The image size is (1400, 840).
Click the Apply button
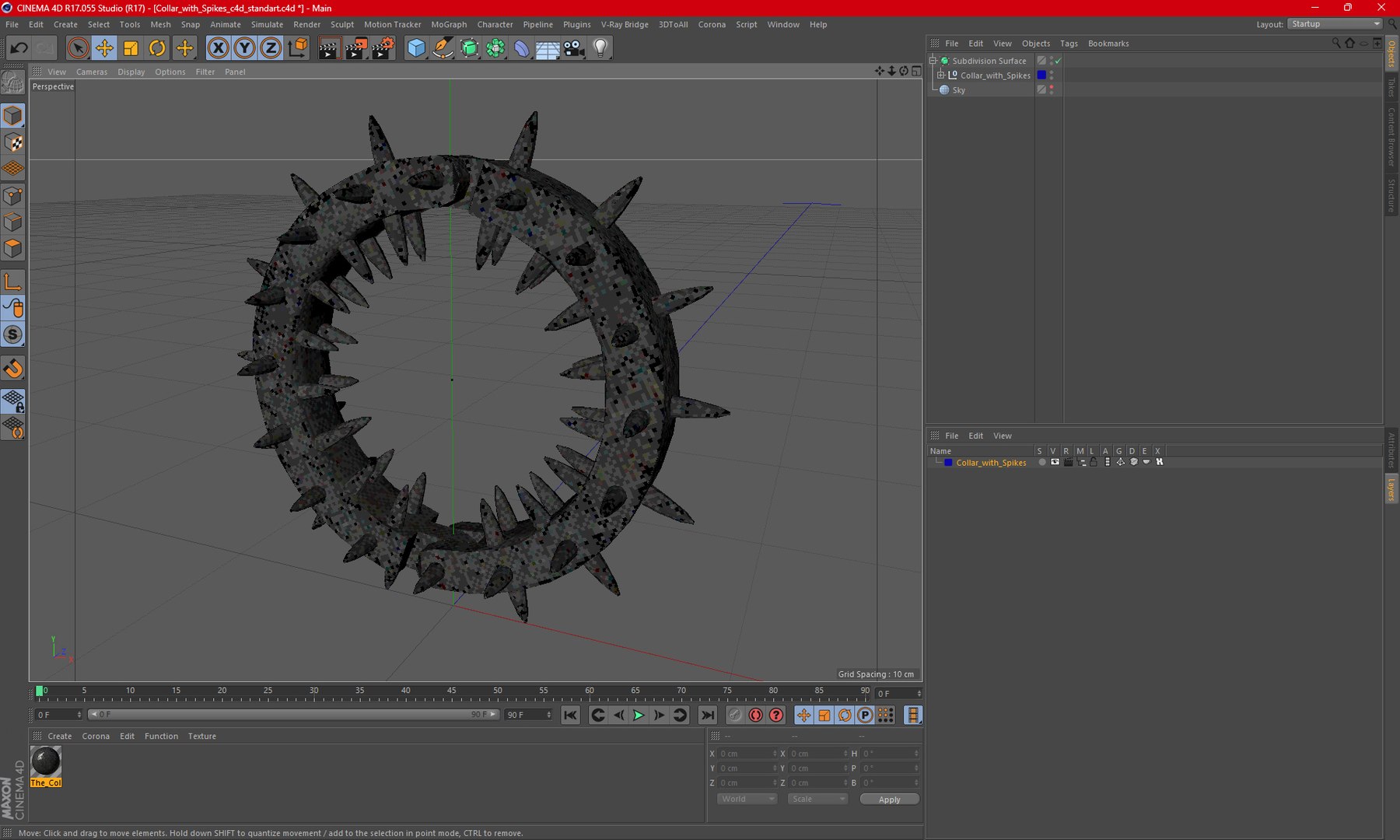tap(889, 799)
